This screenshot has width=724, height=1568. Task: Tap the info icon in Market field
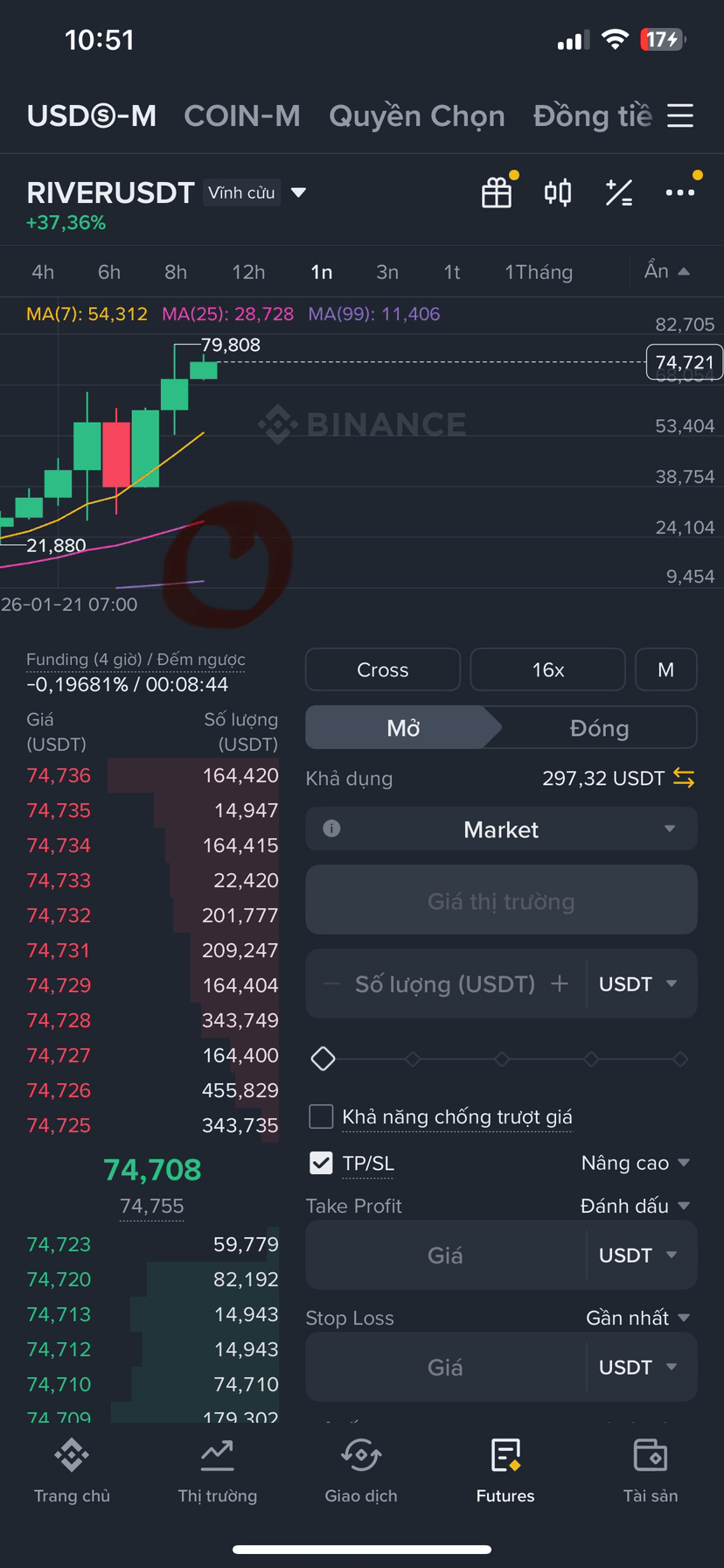331,829
